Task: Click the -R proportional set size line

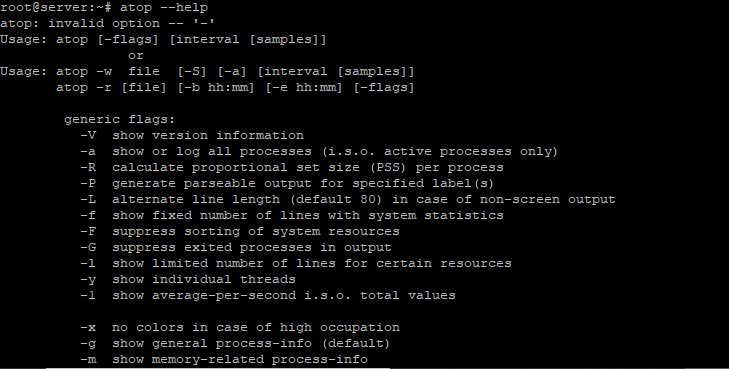Action: pos(292,167)
